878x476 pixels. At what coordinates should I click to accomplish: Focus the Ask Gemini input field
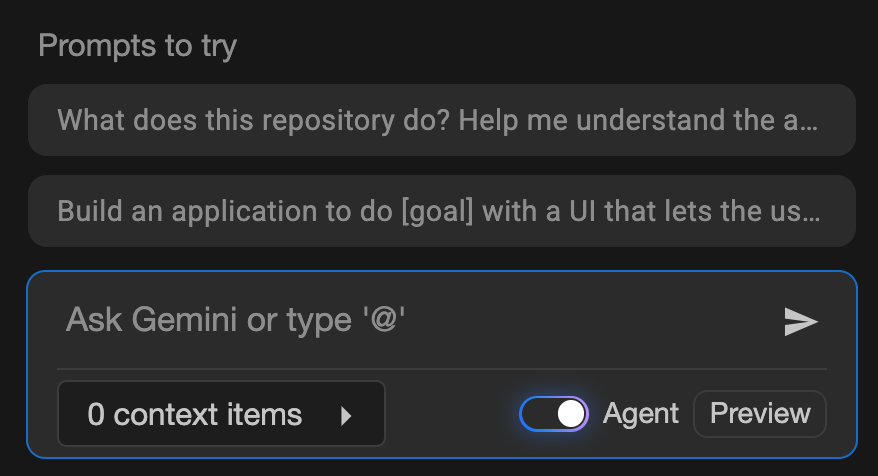pyautogui.click(x=400, y=321)
